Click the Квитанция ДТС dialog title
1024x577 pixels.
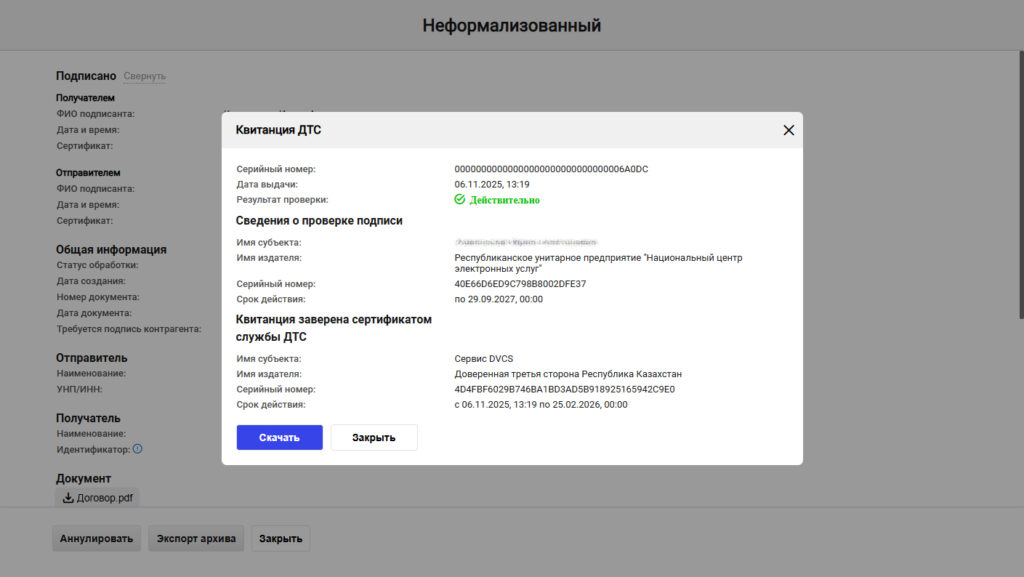coord(278,130)
